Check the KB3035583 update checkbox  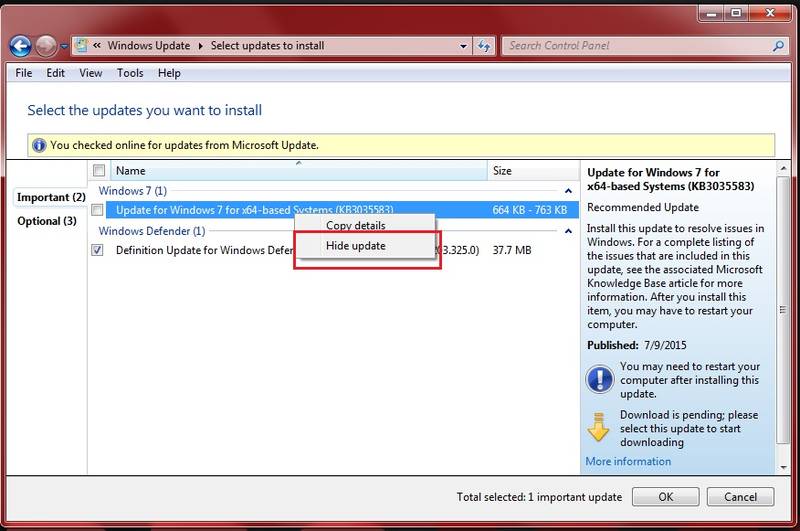97,210
